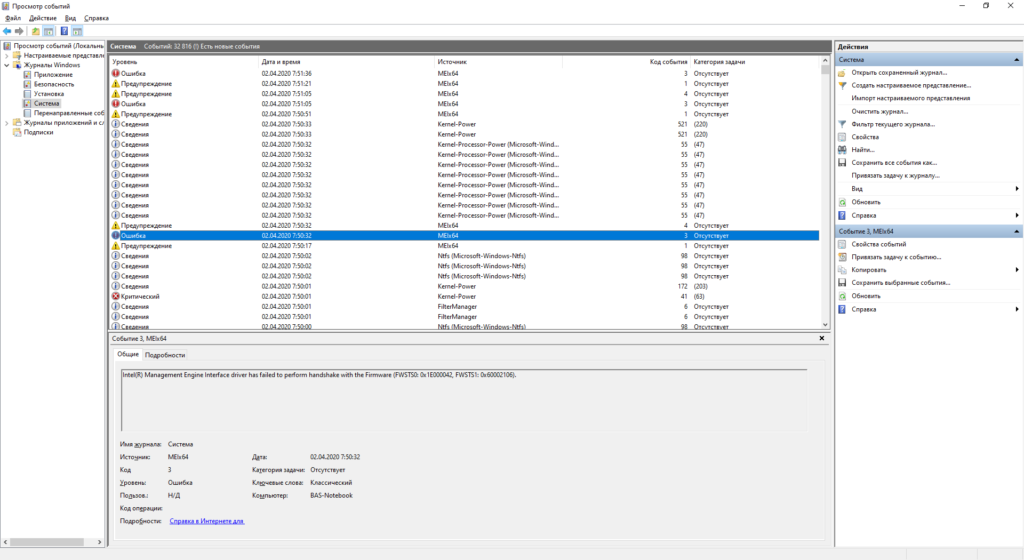
Task: Click the filter current log funnel icon
Action: click(842, 124)
